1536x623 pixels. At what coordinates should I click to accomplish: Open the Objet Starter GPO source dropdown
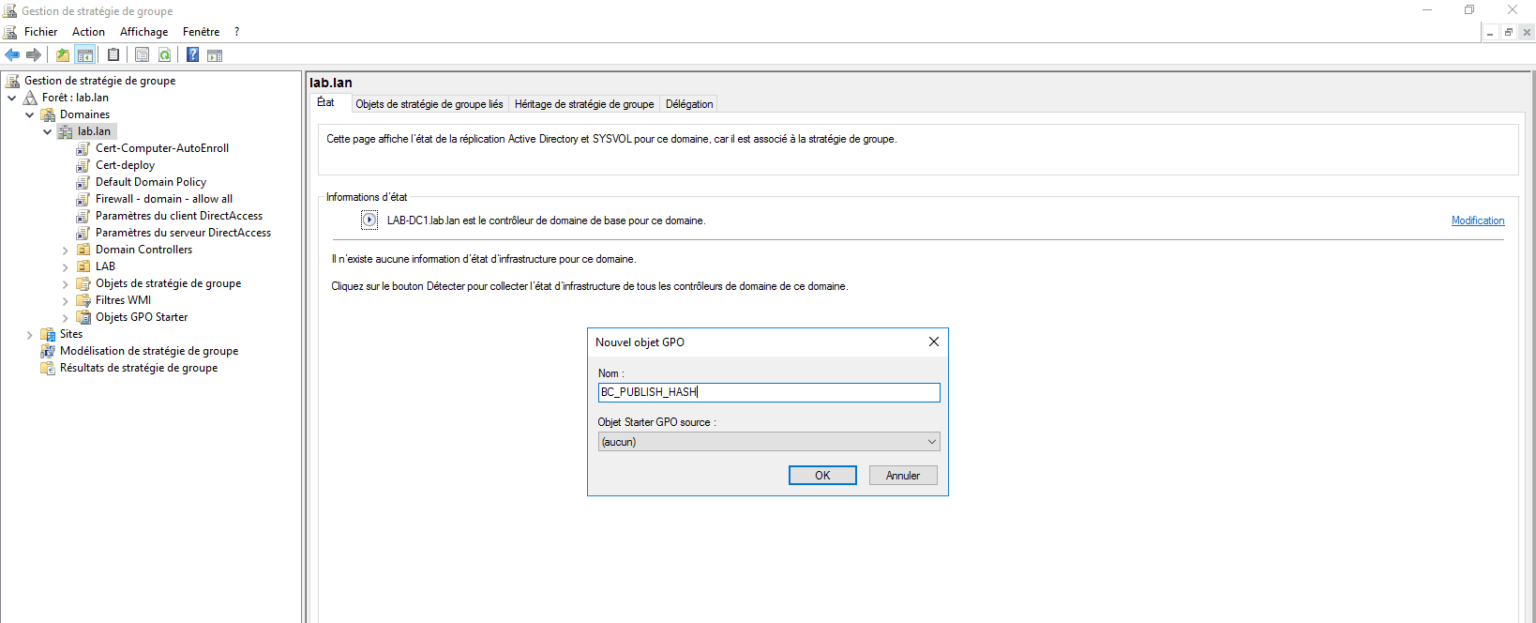(768, 441)
